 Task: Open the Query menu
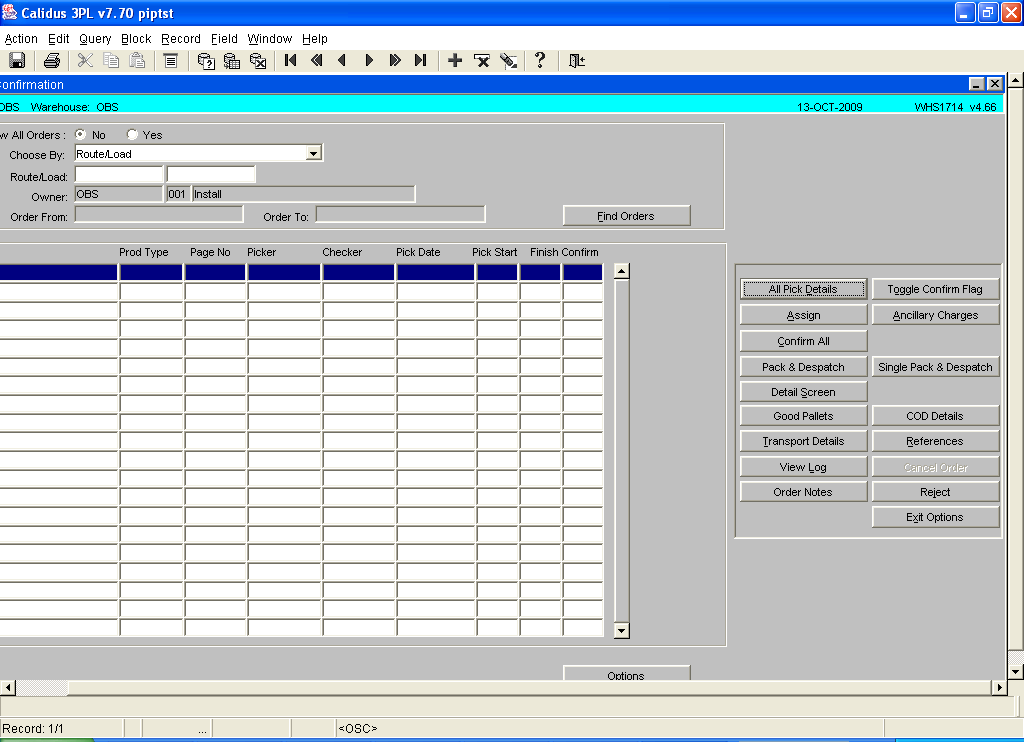click(x=95, y=39)
